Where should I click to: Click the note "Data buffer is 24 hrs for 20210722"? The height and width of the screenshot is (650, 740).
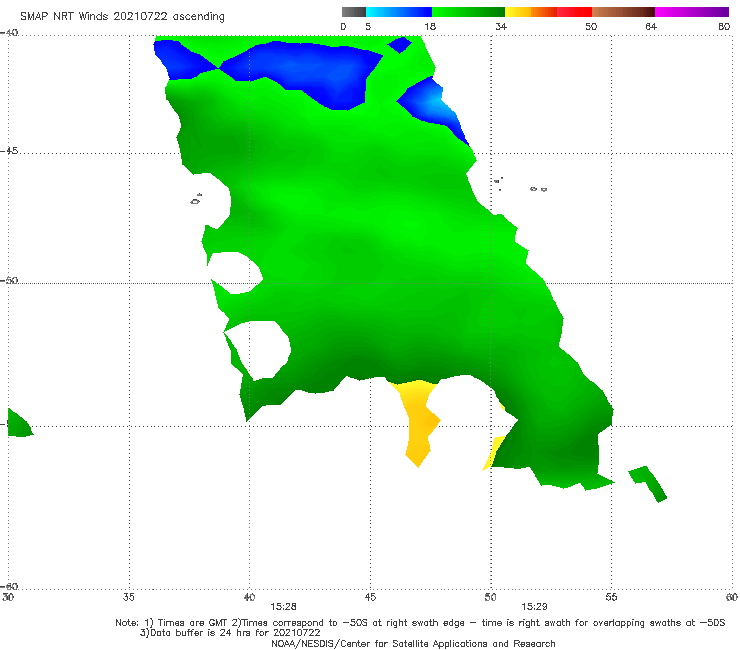(x=235, y=633)
